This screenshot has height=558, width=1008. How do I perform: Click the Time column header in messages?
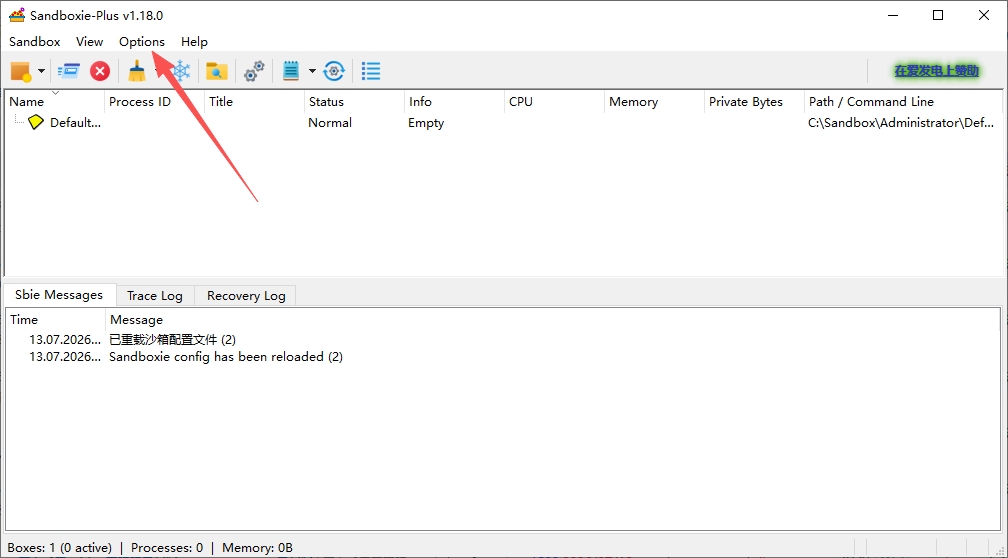click(x=55, y=320)
